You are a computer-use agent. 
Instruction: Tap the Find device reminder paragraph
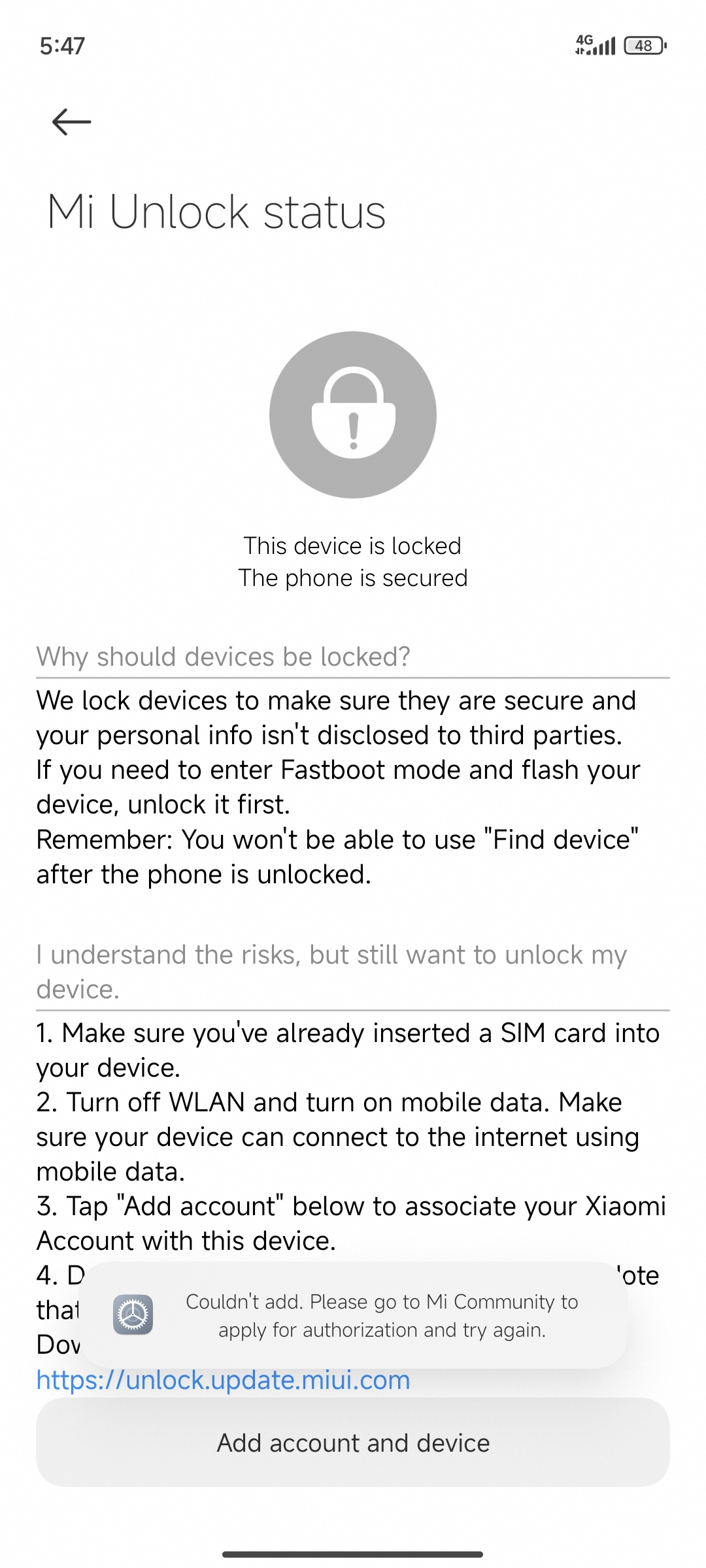pos(337,857)
